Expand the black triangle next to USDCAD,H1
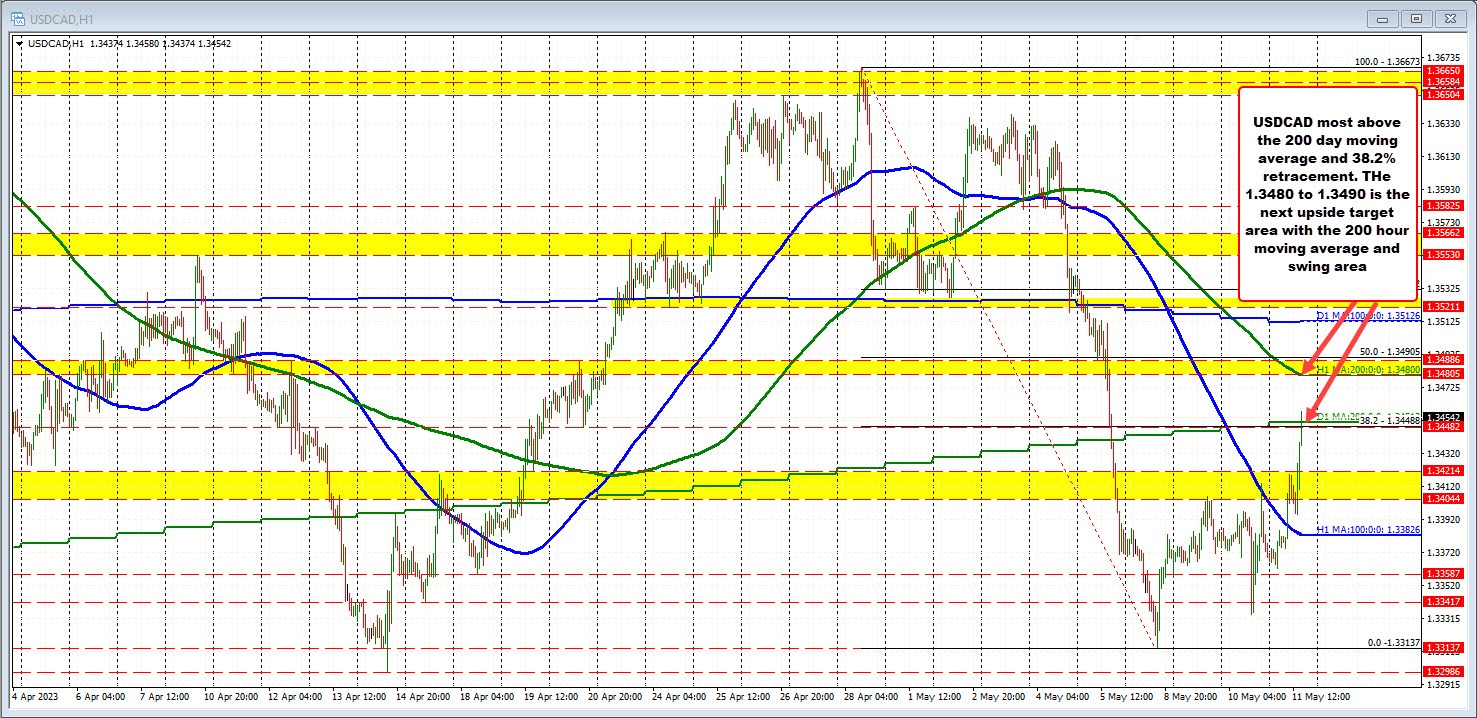 (x=21, y=43)
